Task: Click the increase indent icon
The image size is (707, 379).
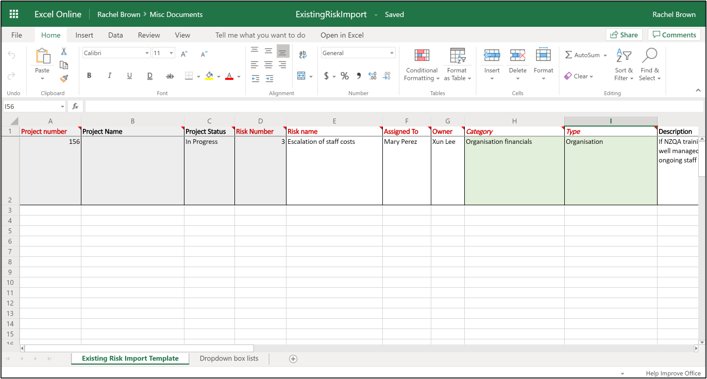Action: [269, 78]
